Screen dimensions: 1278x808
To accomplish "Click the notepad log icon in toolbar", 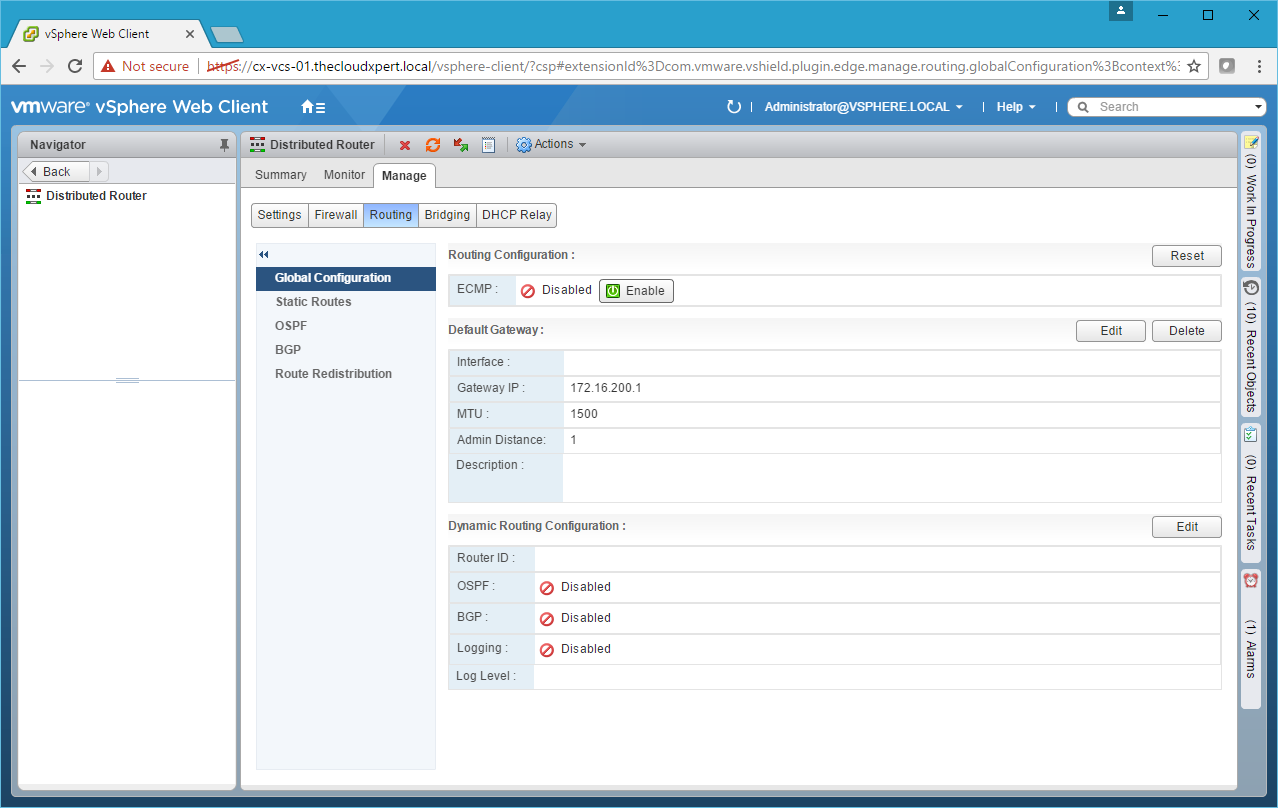I will pyautogui.click(x=488, y=145).
